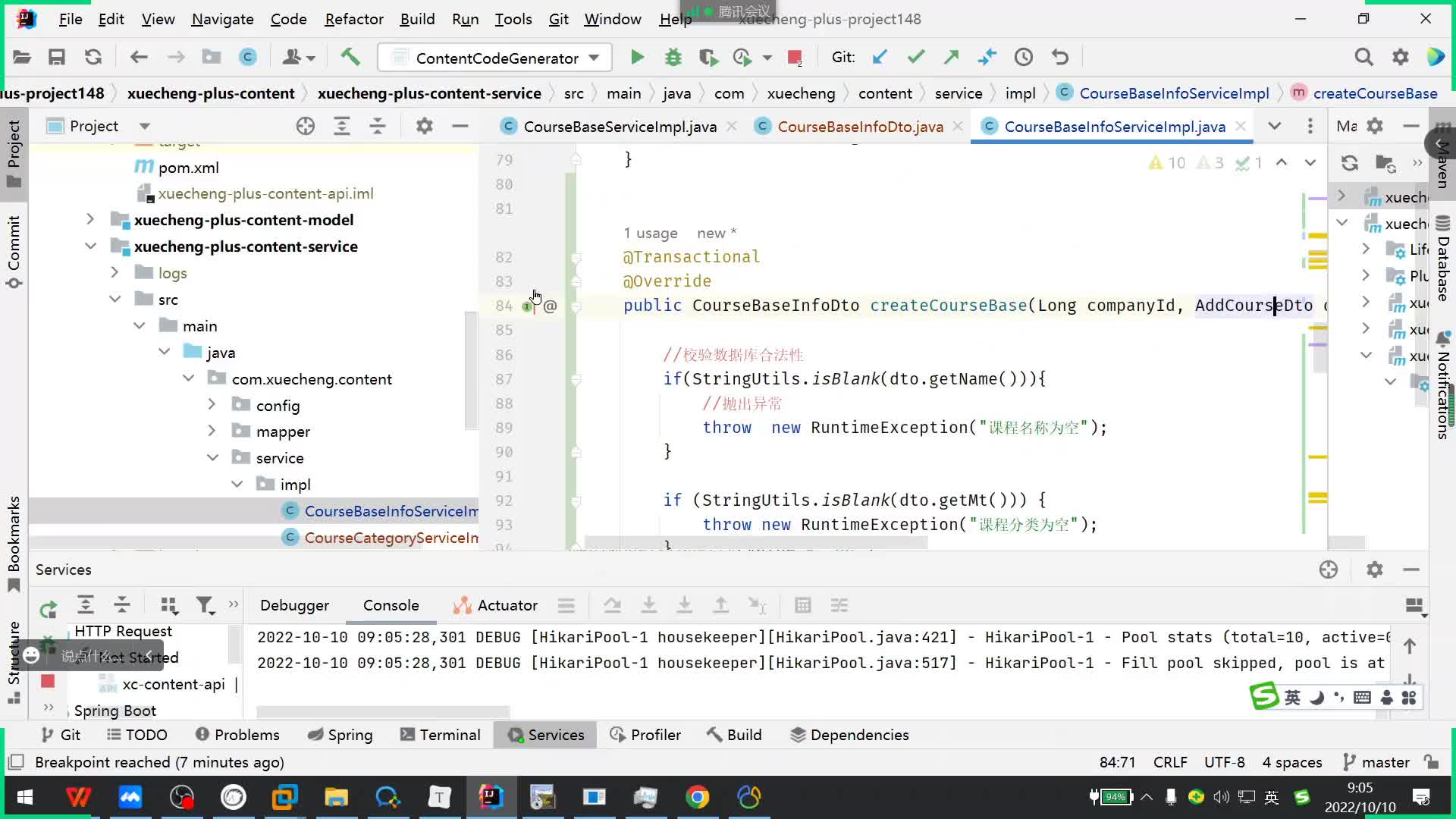This screenshot has width=1456, height=819.
Task: Push commits with Git green arrow
Action: tap(951, 58)
